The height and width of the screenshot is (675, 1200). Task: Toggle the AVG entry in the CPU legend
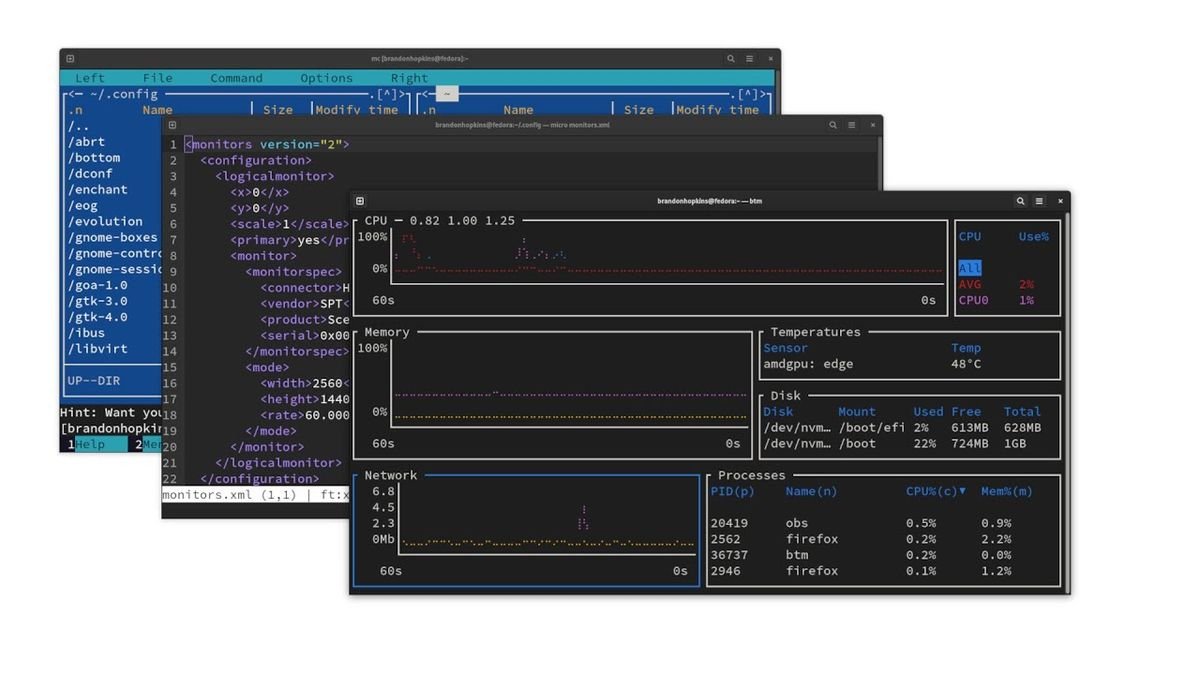click(x=969, y=284)
